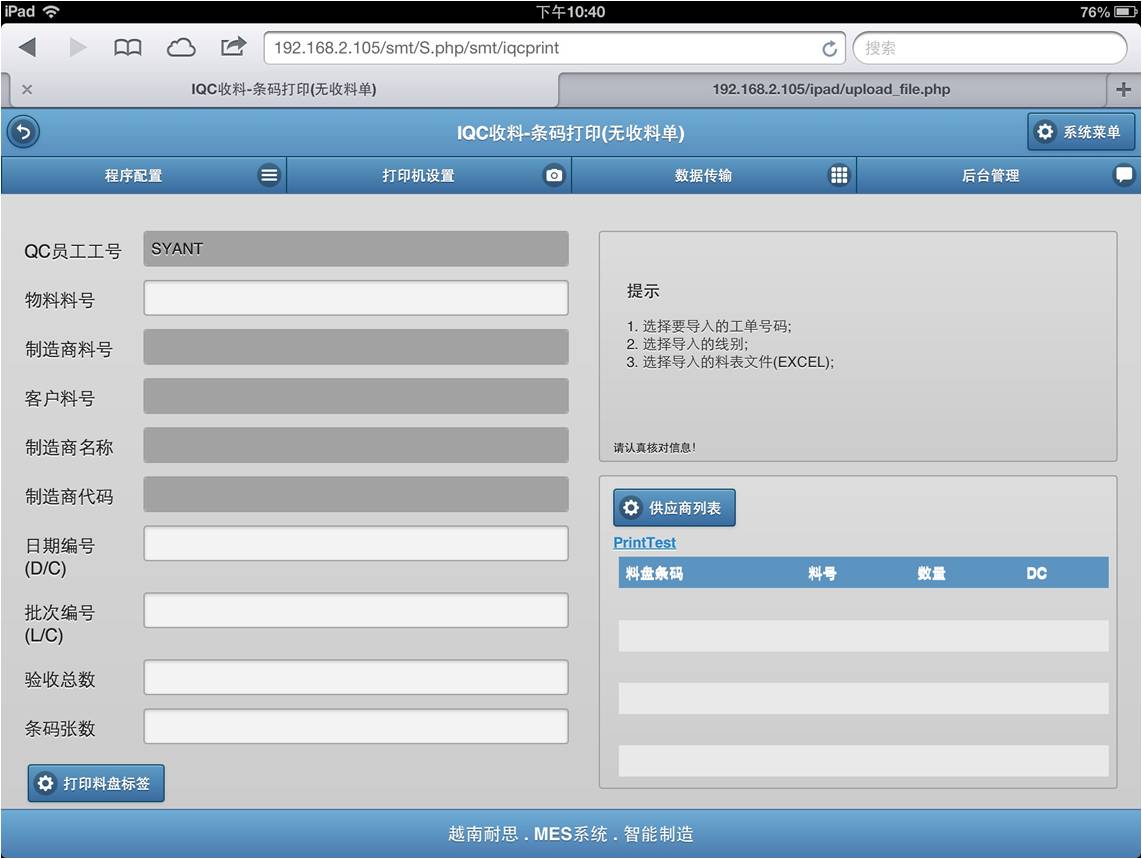Tap the Safari back arrow
Image resolution: width=1142 pixels, height=859 pixels.
click(x=28, y=48)
